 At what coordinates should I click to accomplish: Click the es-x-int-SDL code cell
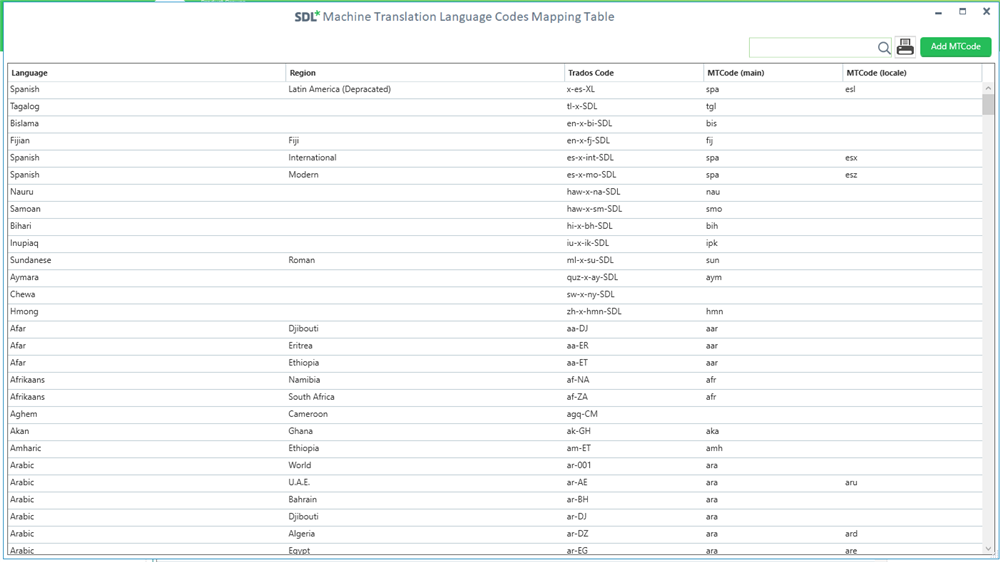tap(590, 158)
